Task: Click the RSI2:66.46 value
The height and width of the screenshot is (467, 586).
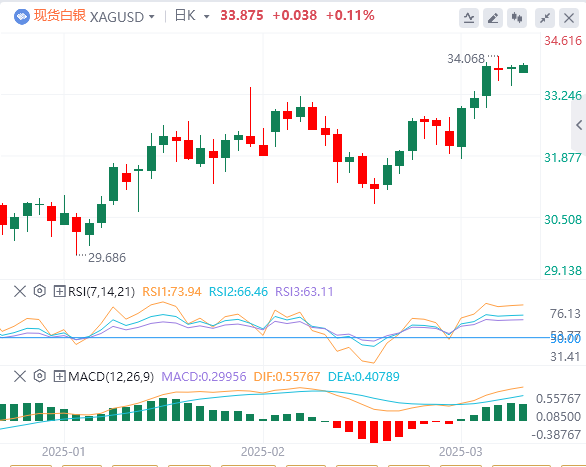Action: [x=238, y=291]
